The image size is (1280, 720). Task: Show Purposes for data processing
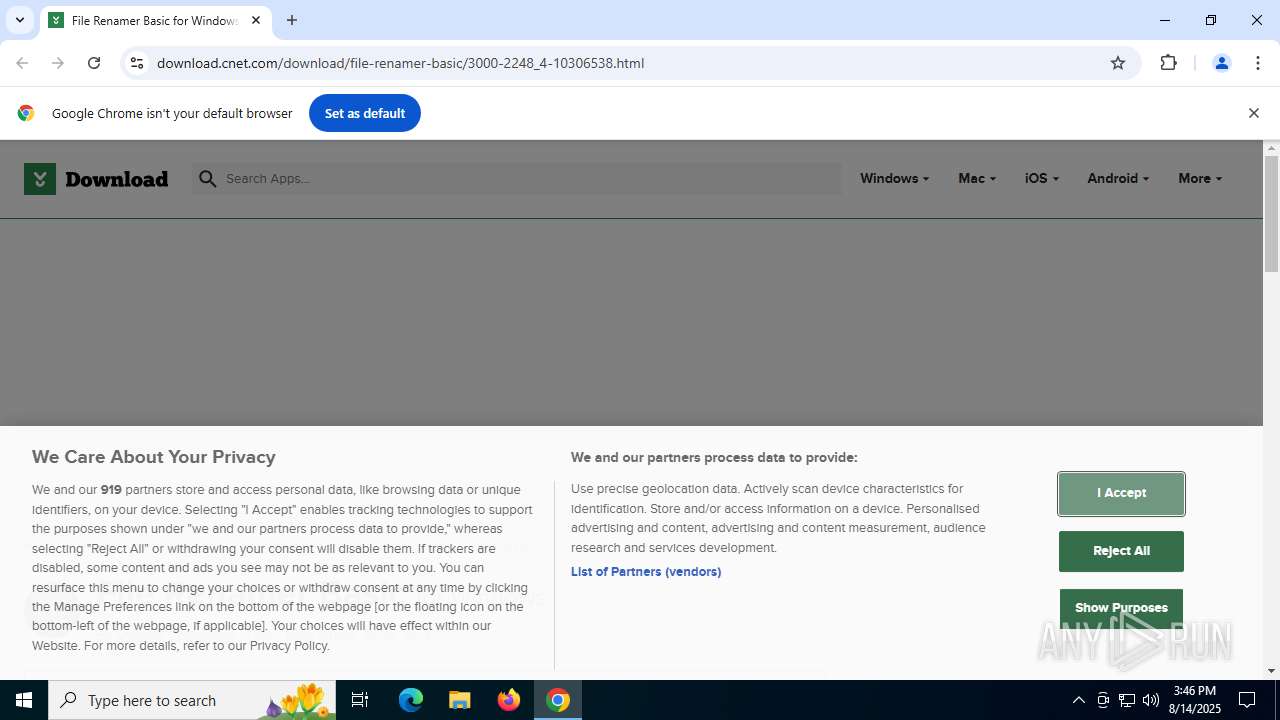click(1121, 608)
